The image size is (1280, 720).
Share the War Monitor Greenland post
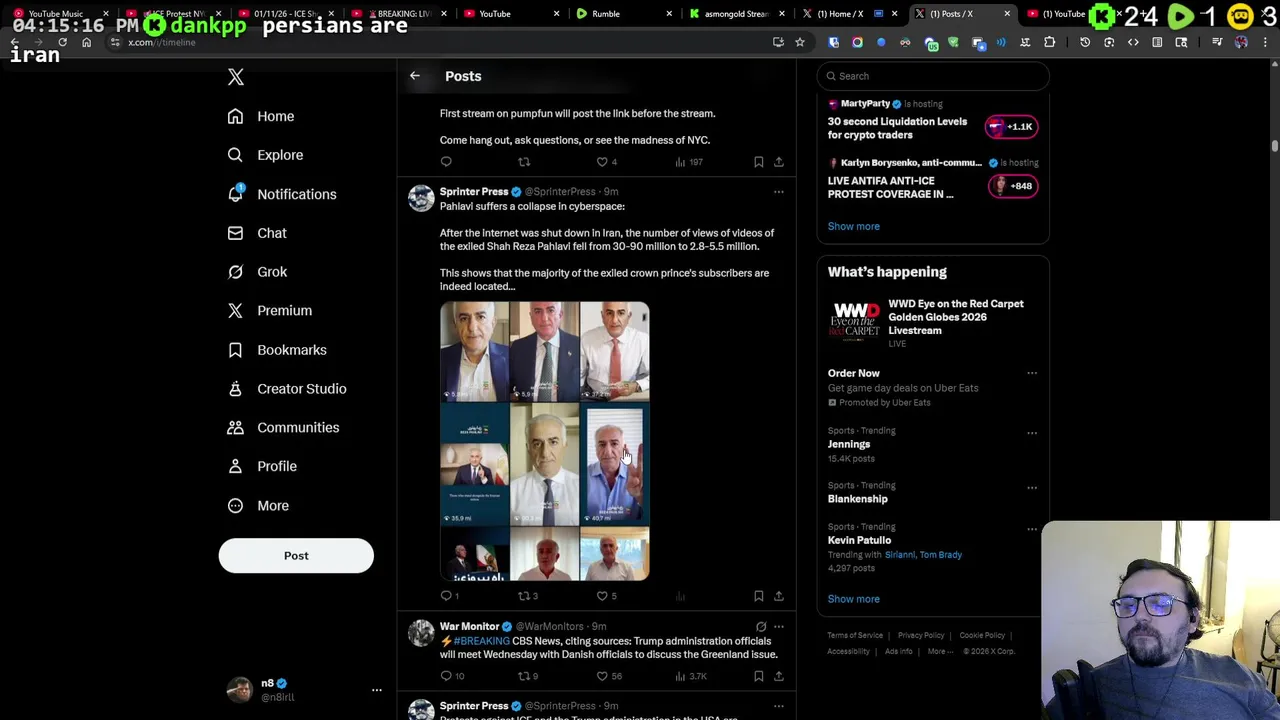779,676
